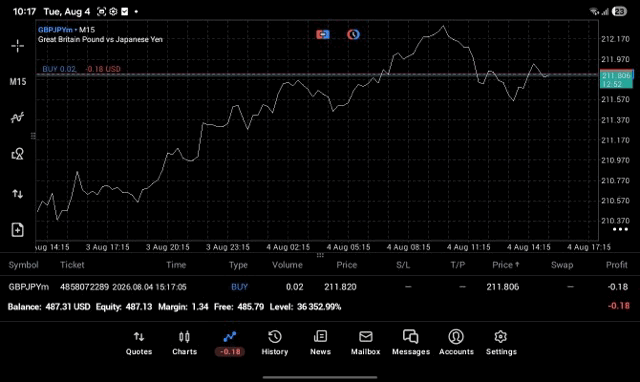Sort positions by Time column header
Image resolution: width=640 pixels, height=382 pixels.
pyautogui.click(x=176, y=265)
